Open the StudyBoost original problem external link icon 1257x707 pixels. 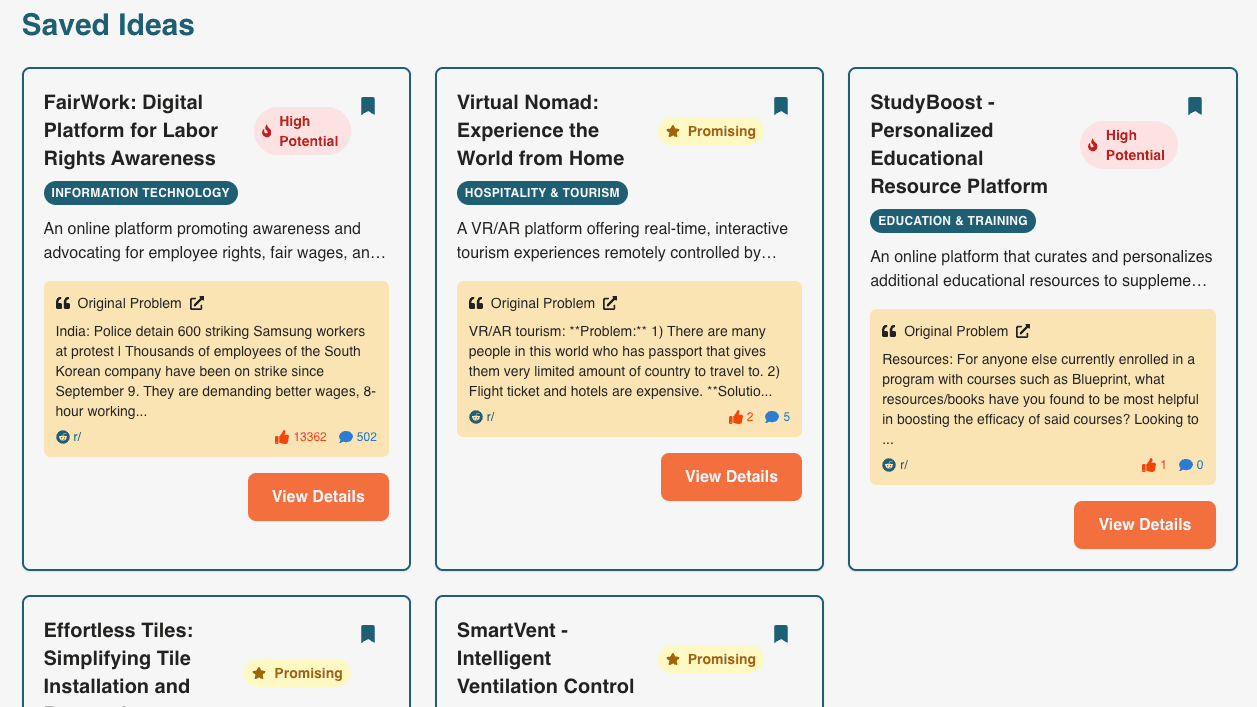(1023, 331)
